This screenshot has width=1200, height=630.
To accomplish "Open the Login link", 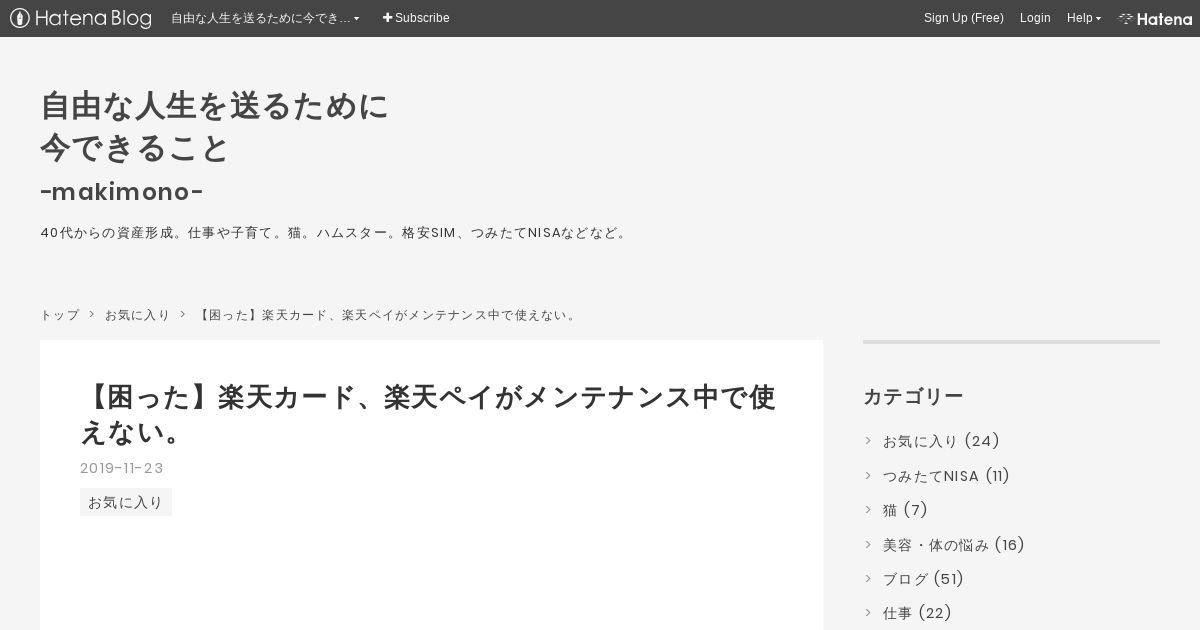I will [1035, 18].
